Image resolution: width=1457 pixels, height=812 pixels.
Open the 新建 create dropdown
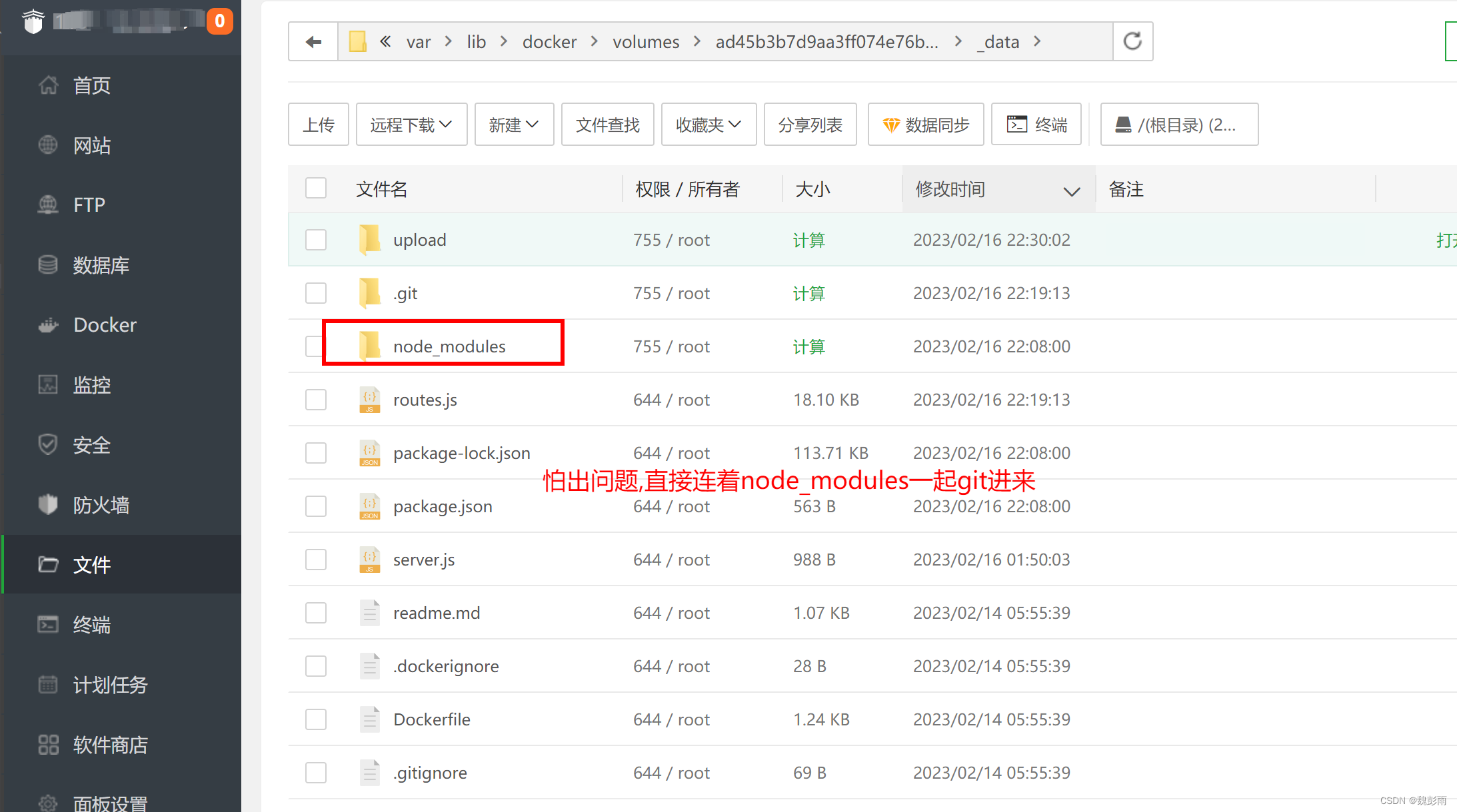point(514,125)
